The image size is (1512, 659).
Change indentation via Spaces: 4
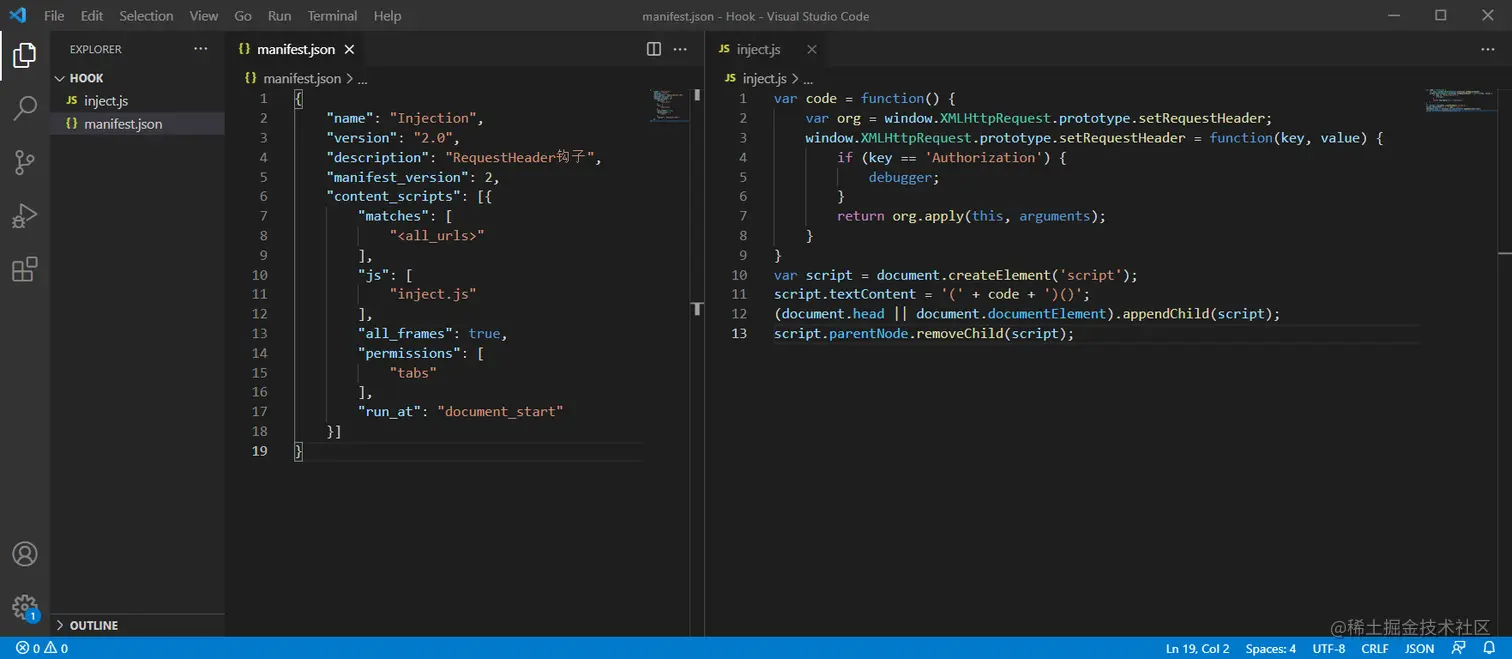[x=1270, y=648]
